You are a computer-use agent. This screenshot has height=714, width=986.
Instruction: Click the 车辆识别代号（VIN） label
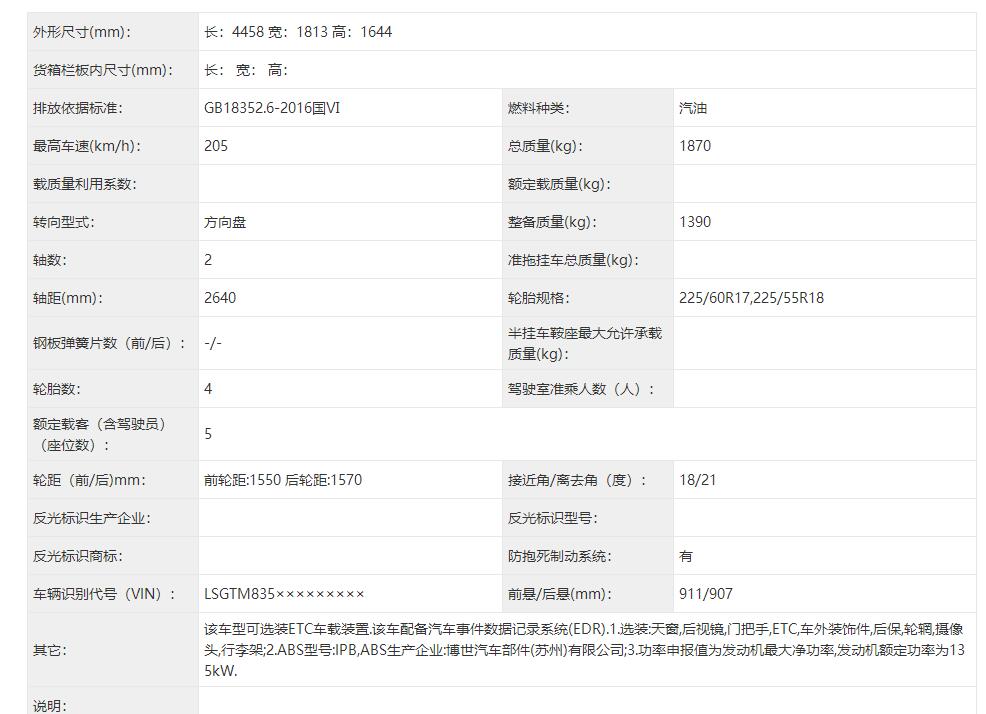[x=104, y=594]
